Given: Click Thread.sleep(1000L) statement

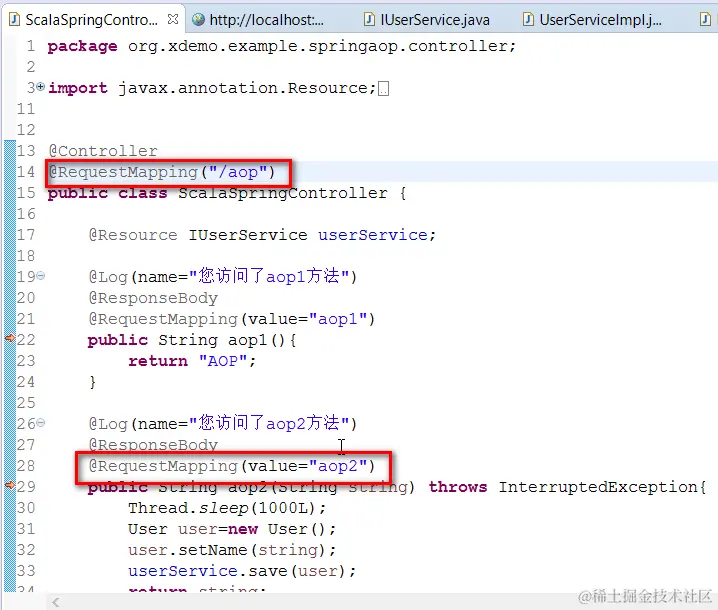Looking at the screenshot, I should coord(227,508).
